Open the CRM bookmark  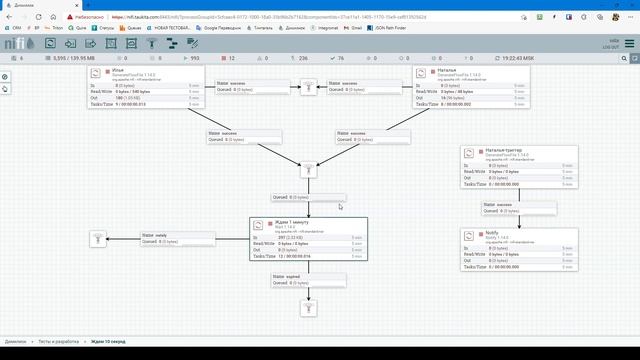[13, 28]
